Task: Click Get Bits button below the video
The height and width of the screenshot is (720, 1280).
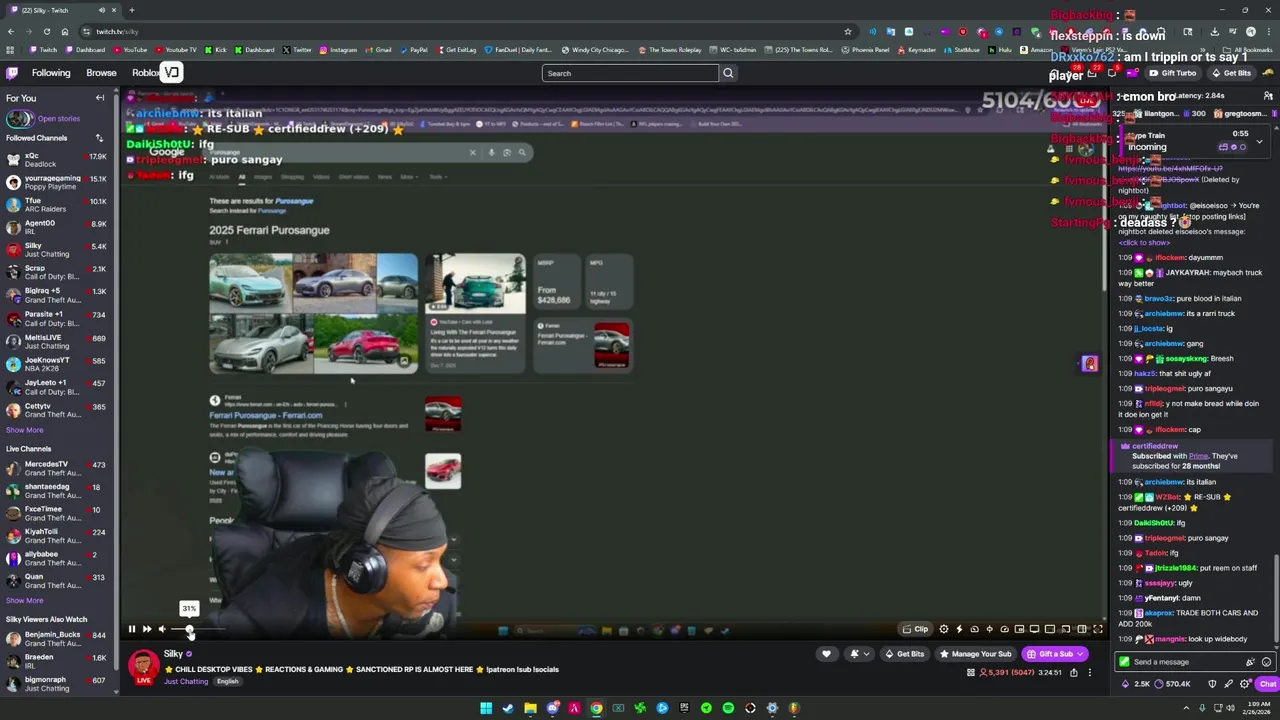Action: 905,654
